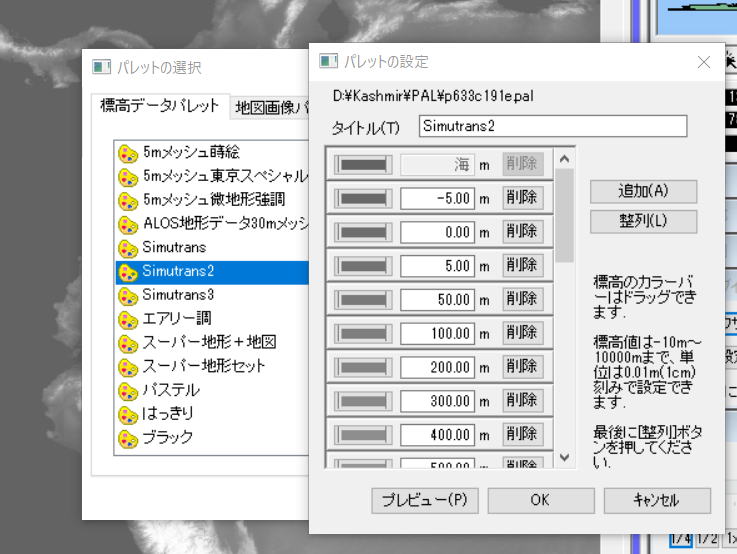Click the 50.00 m elevation value field
This screenshot has height=554, width=737.
(437, 299)
